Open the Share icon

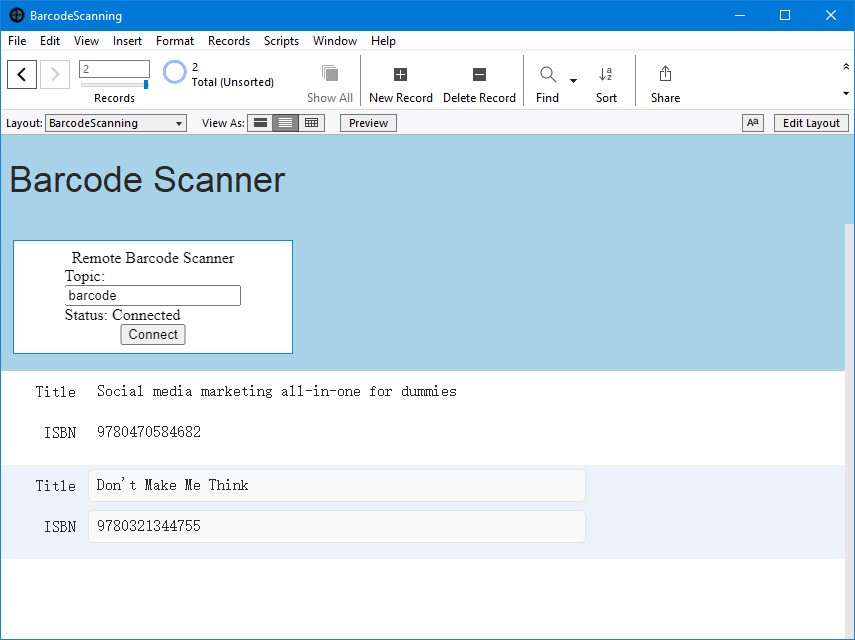click(x=665, y=75)
